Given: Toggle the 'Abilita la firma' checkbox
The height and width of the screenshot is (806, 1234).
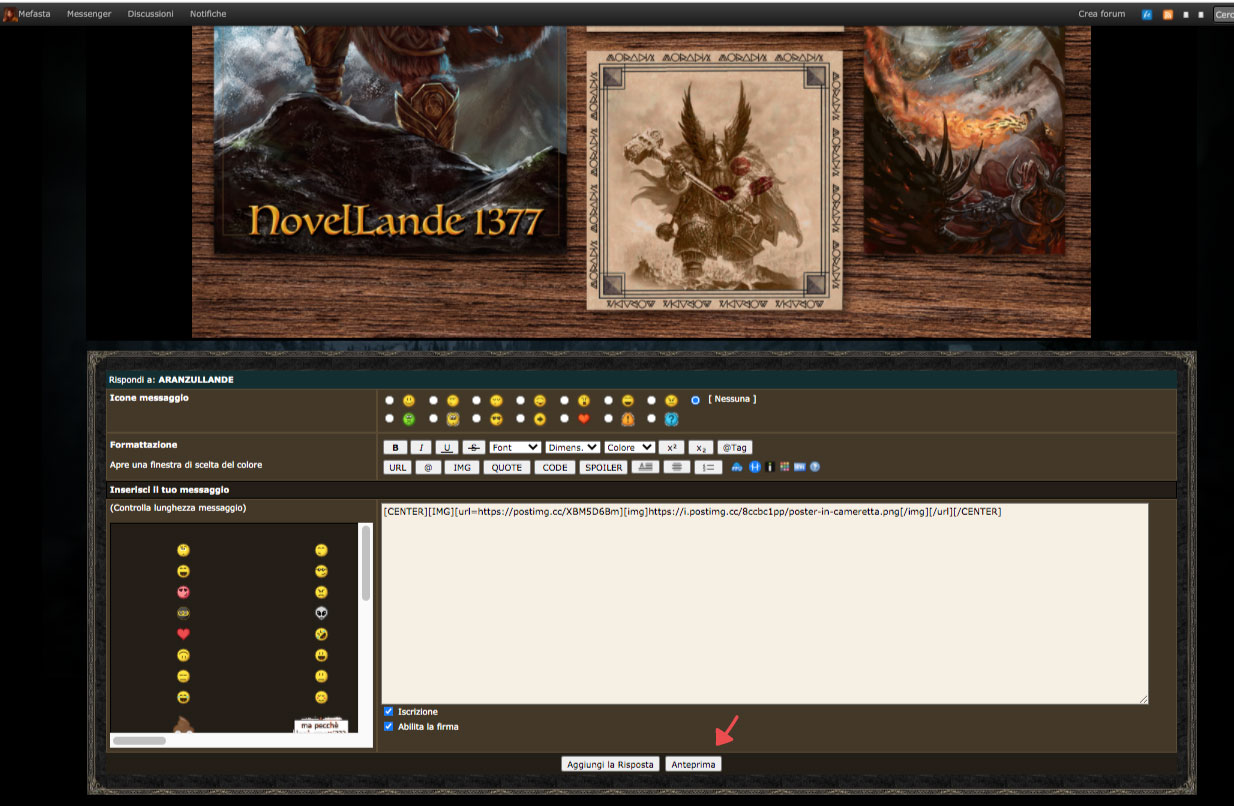Looking at the screenshot, I should point(389,727).
